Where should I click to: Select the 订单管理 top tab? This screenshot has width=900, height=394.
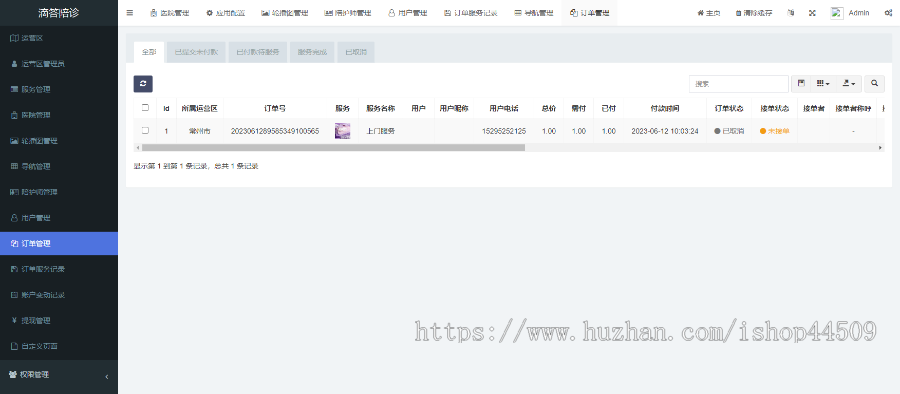589,13
